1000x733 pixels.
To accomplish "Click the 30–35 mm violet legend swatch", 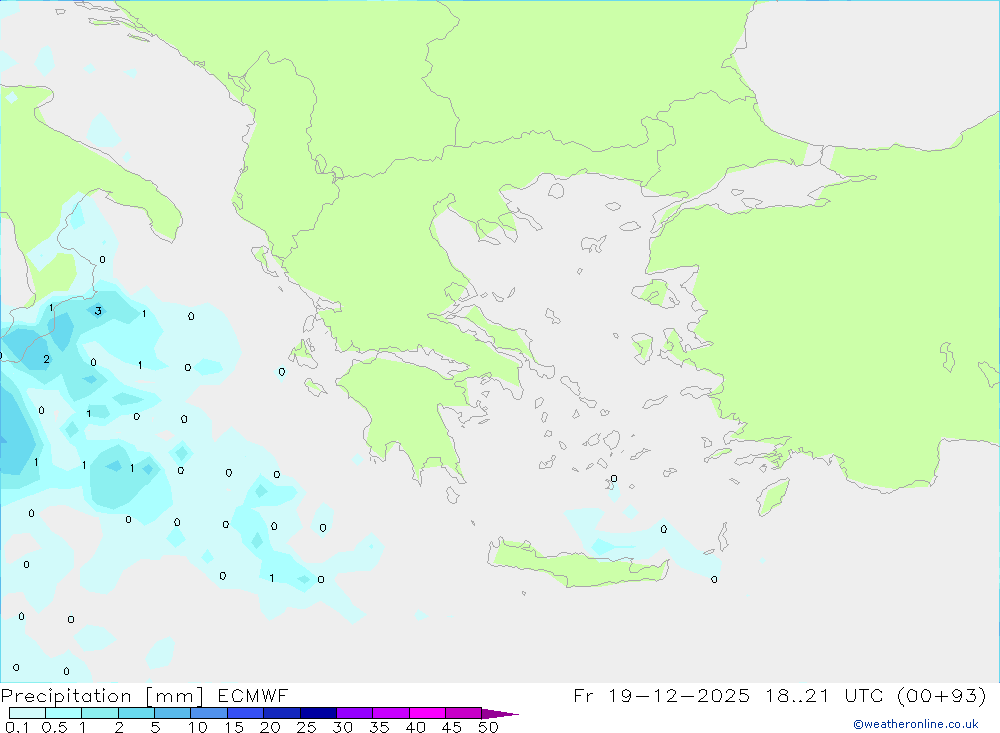I will pyautogui.click(x=354, y=713).
